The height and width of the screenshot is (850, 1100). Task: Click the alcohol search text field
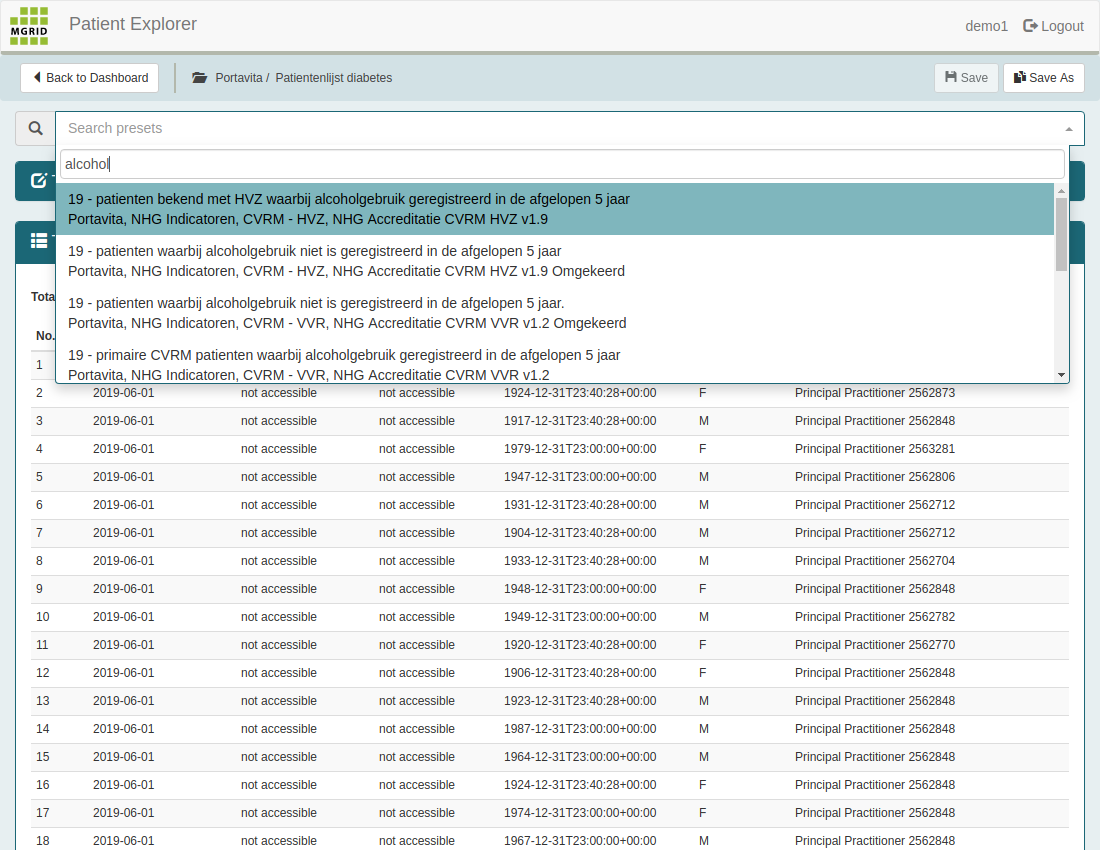click(562, 164)
